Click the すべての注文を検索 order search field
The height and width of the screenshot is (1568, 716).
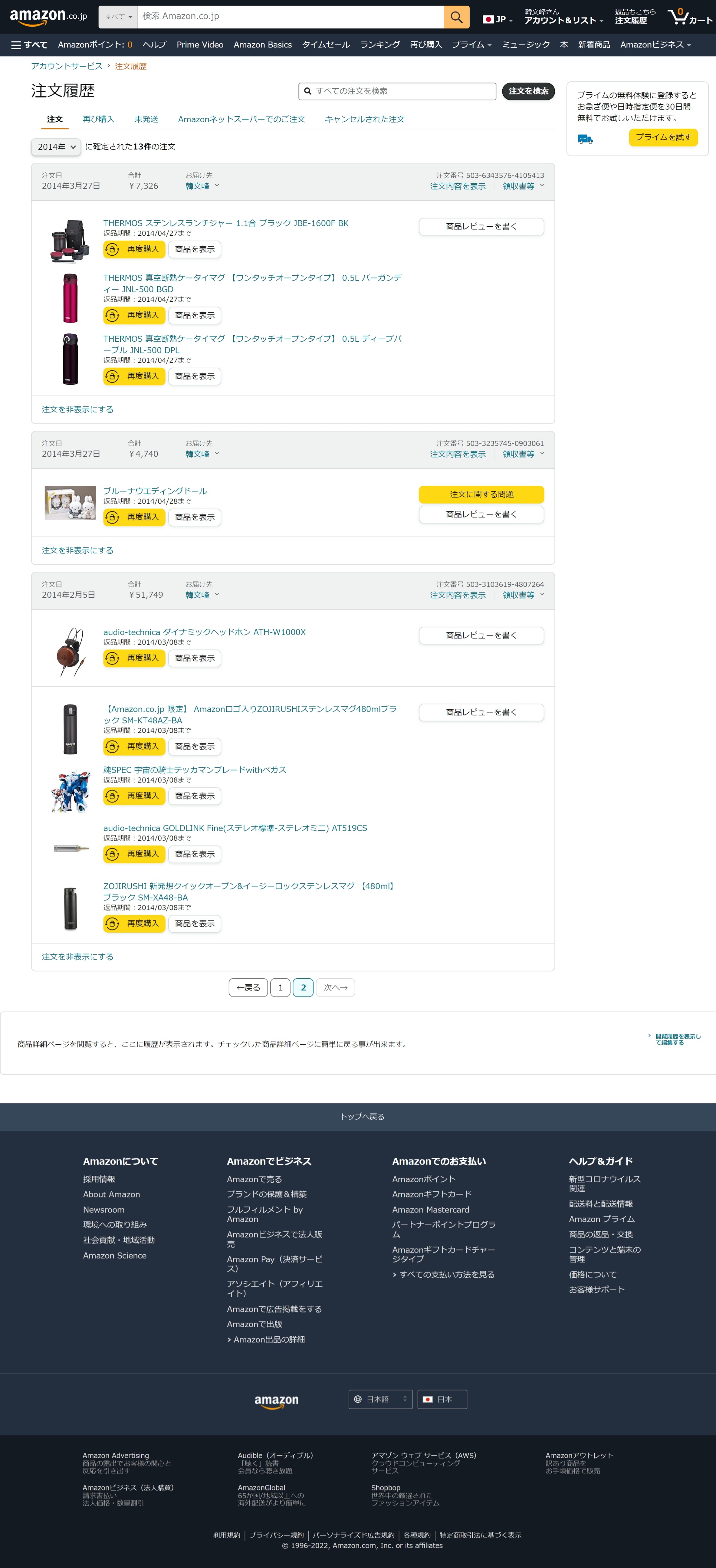pos(397,91)
